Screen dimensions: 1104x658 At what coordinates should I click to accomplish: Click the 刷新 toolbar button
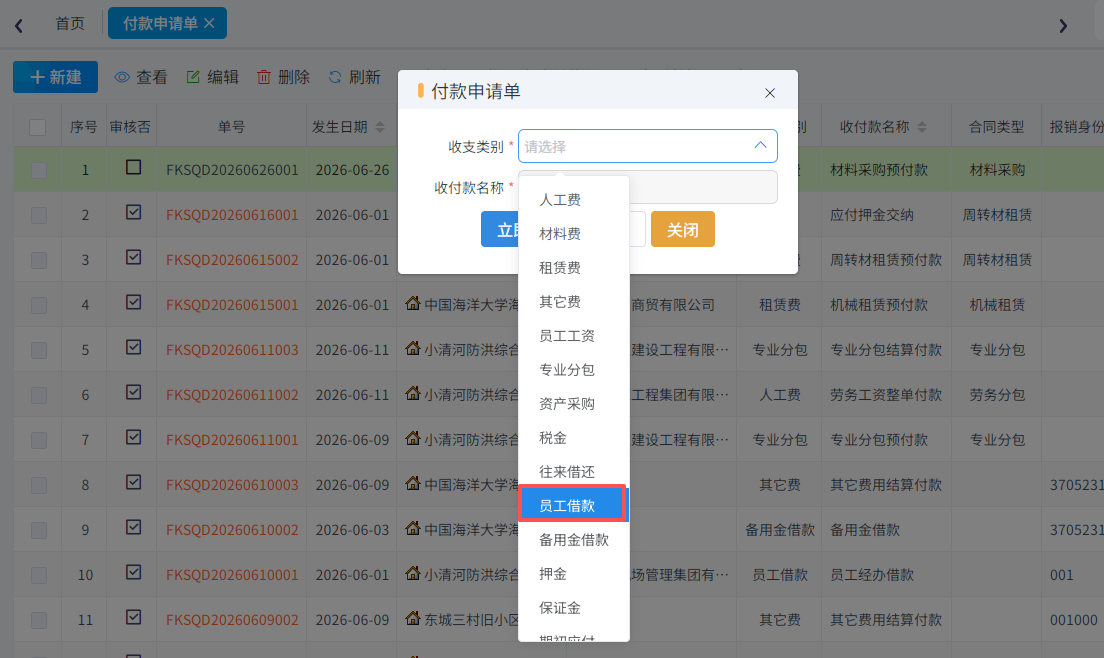click(354, 77)
